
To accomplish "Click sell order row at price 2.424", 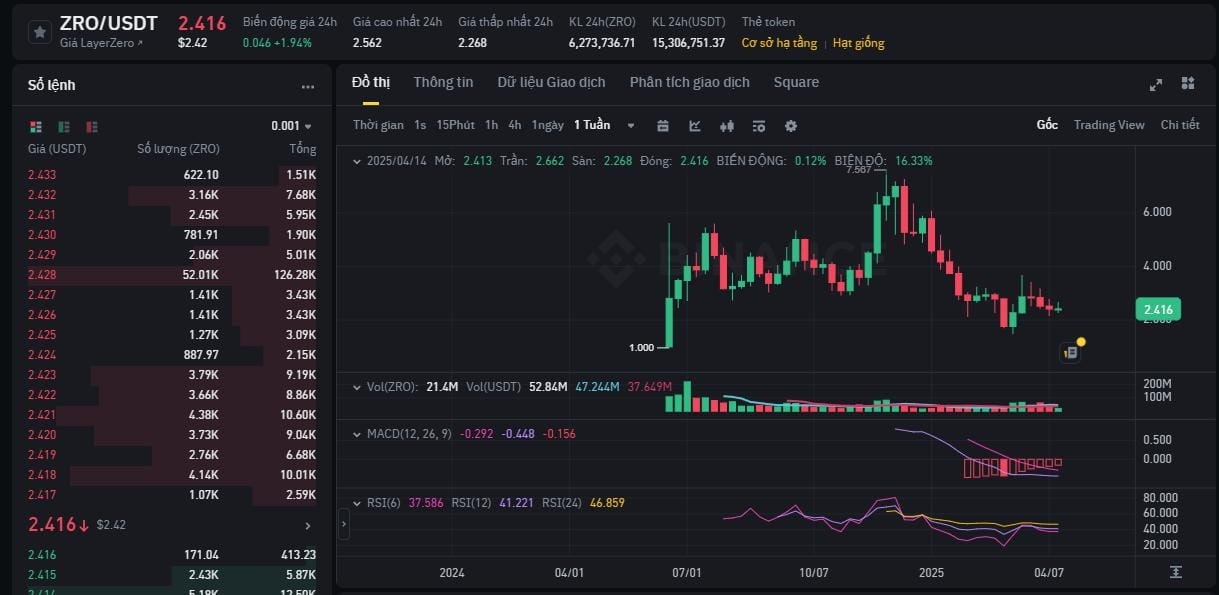I will click(x=172, y=355).
